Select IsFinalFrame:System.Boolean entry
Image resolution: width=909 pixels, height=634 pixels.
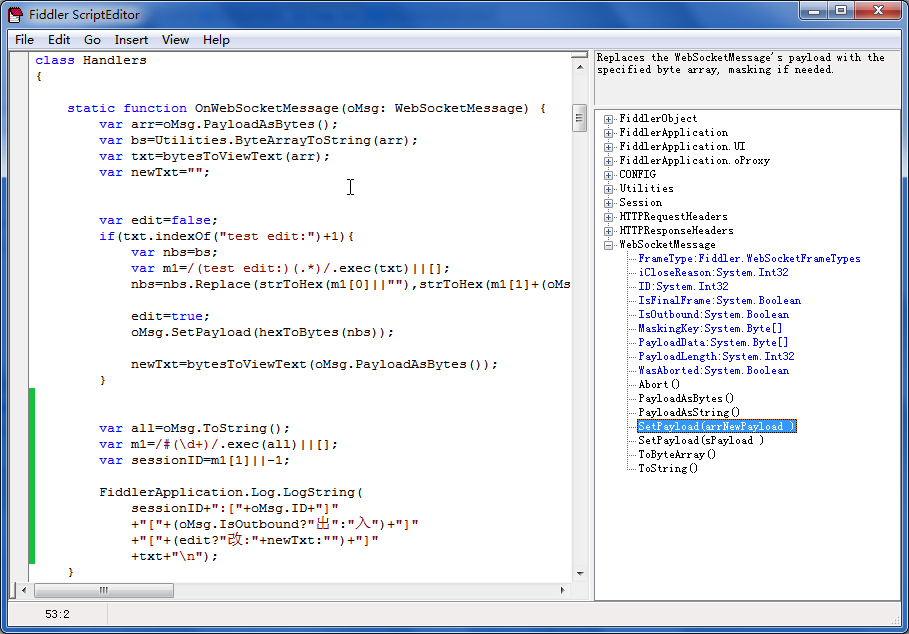[x=719, y=300]
